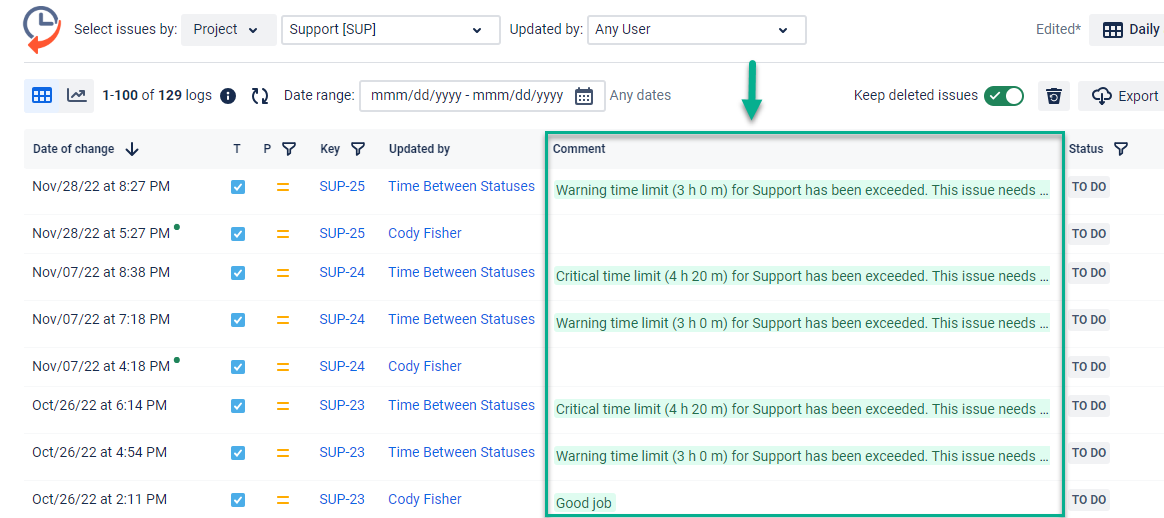Viewport: 1164px width, 518px height.
Task: Open Time Between Statuses on 8:38 PM row
Action: tap(461, 272)
